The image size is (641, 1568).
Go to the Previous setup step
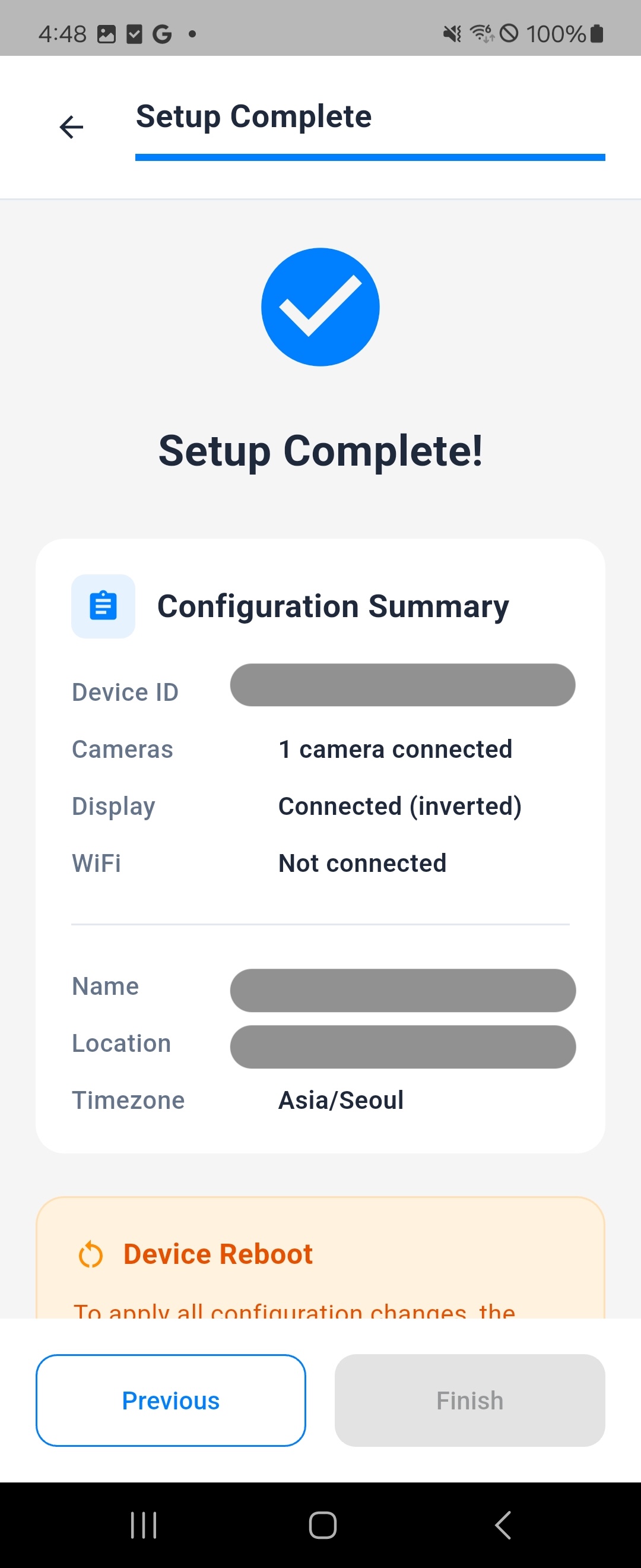pyautogui.click(x=171, y=1400)
